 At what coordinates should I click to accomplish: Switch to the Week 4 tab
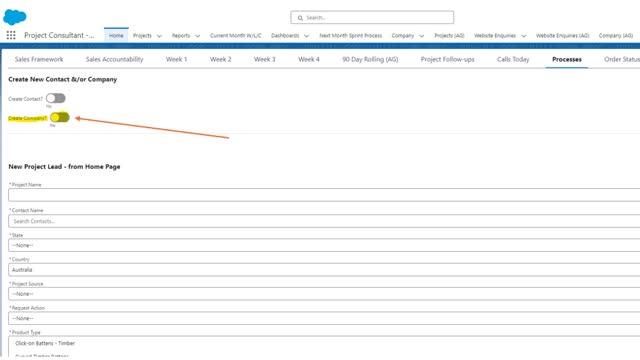309,59
